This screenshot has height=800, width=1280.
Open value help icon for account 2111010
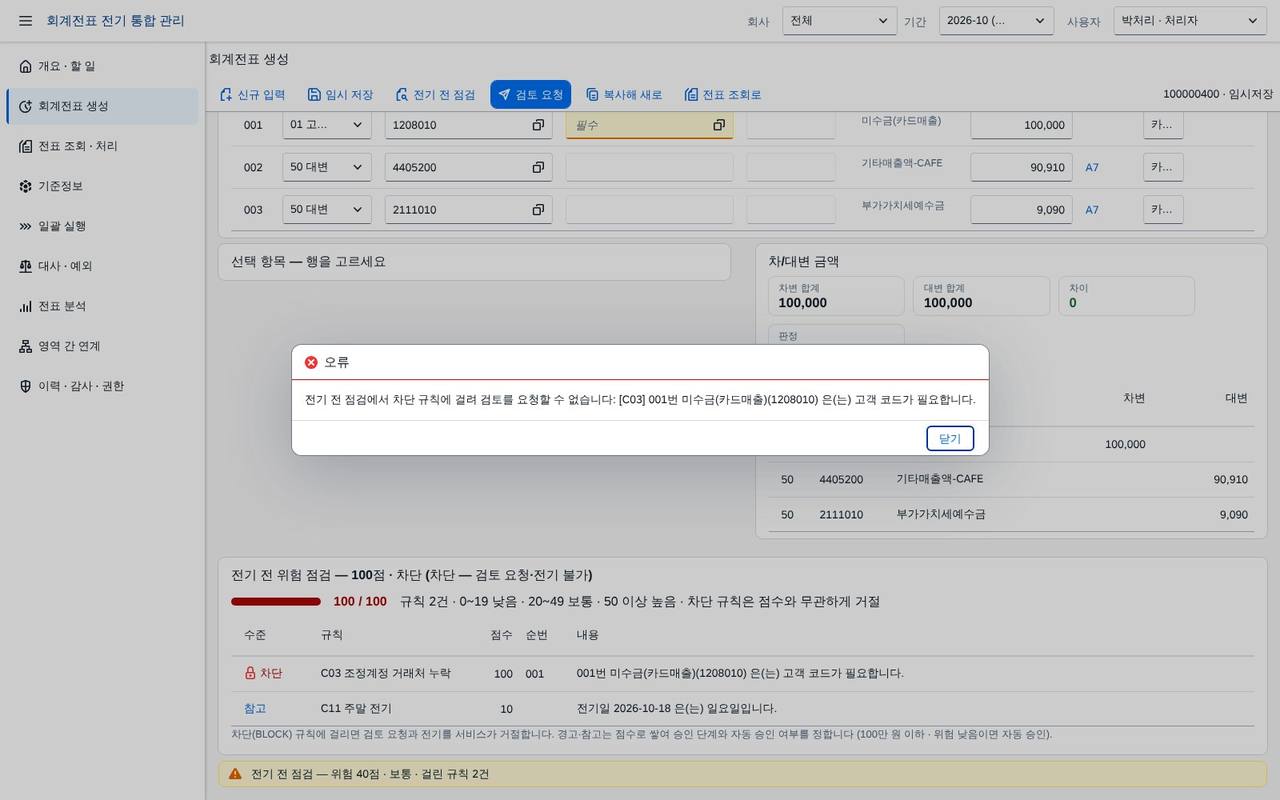pos(538,209)
